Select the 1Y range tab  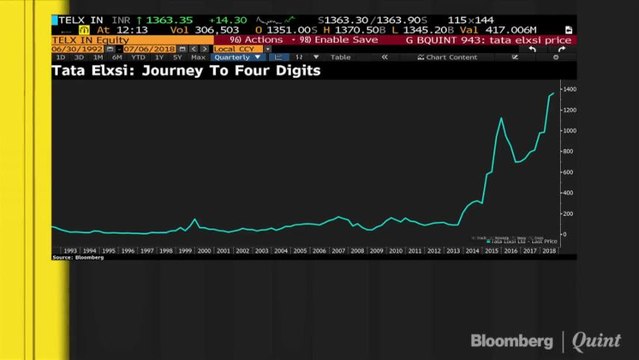tap(159, 57)
